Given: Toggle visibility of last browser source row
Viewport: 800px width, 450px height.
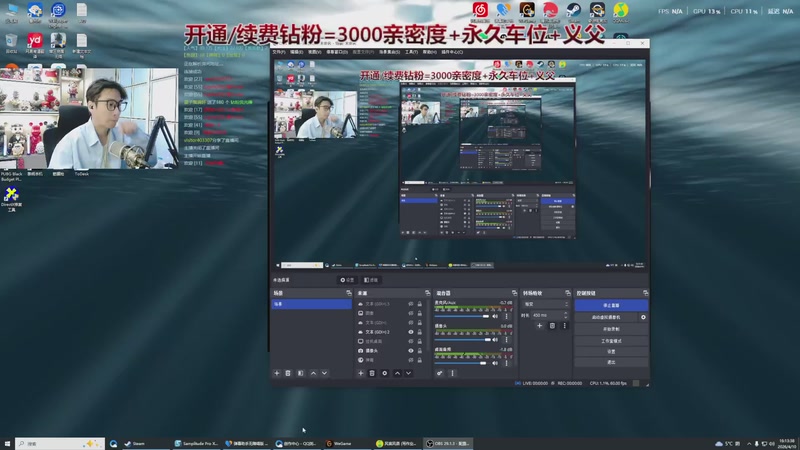Looking at the screenshot, I should [x=411, y=360].
